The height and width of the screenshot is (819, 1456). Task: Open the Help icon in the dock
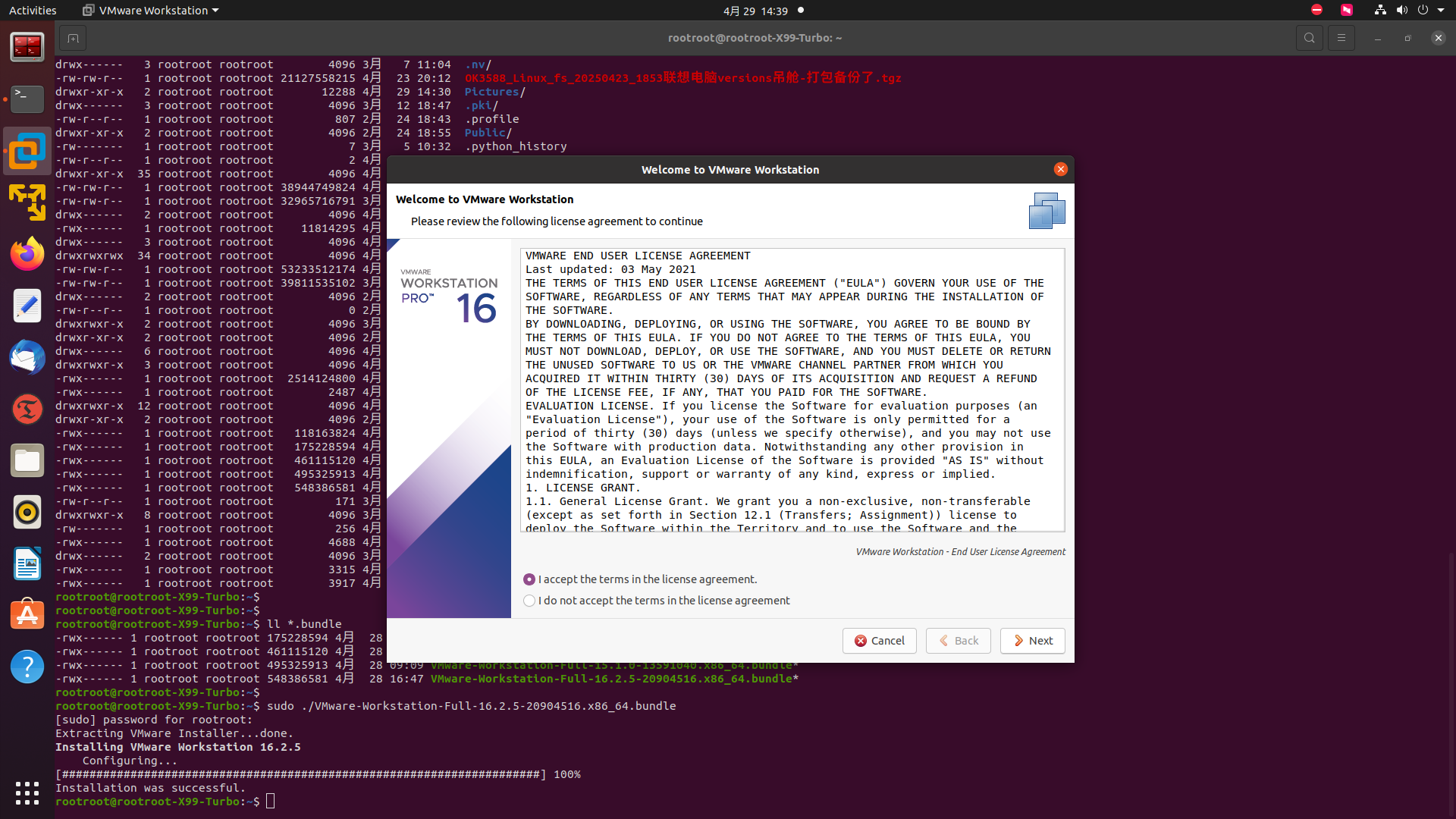[x=27, y=667]
